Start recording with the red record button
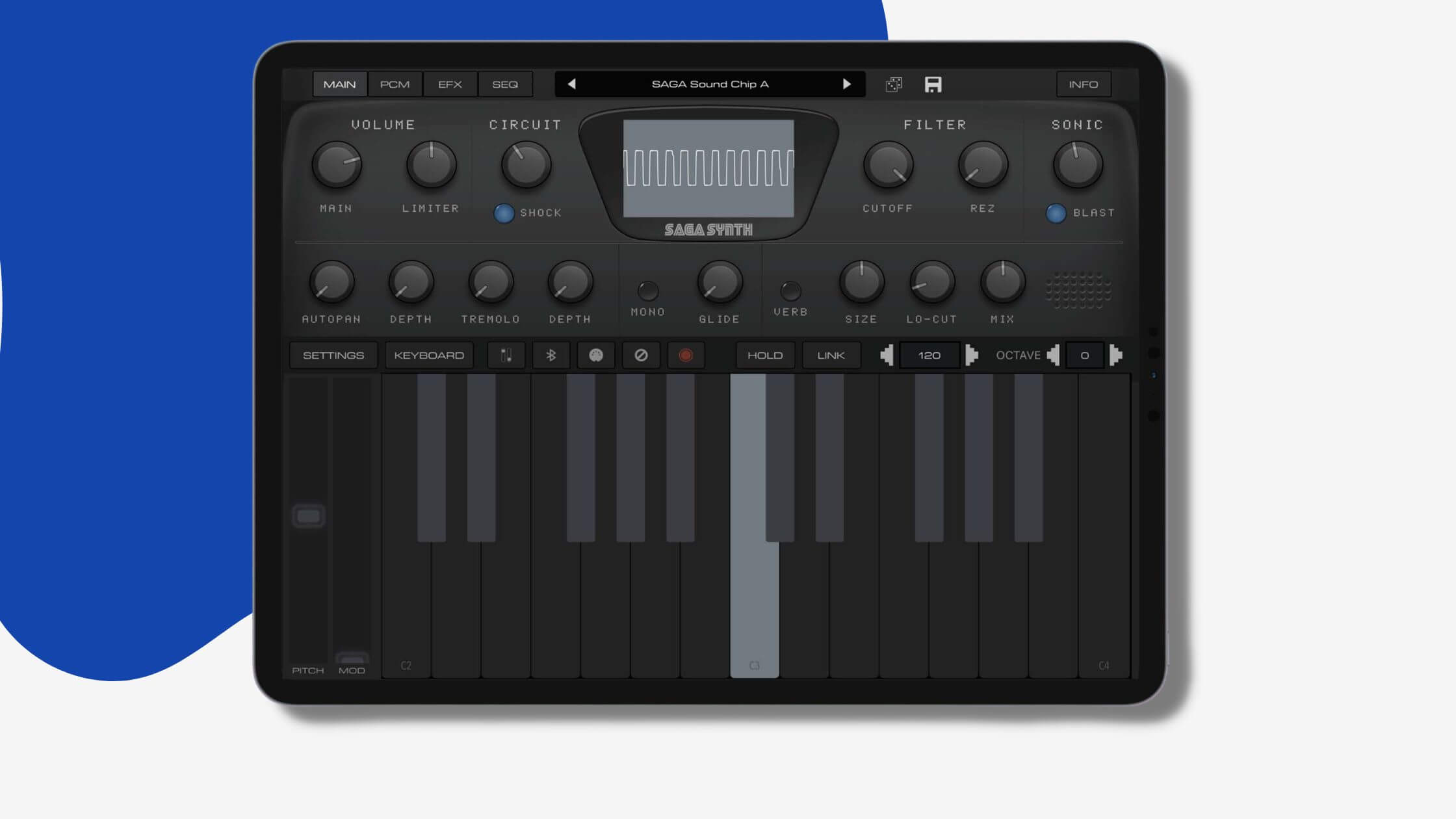The width and height of the screenshot is (1456, 819). click(686, 356)
